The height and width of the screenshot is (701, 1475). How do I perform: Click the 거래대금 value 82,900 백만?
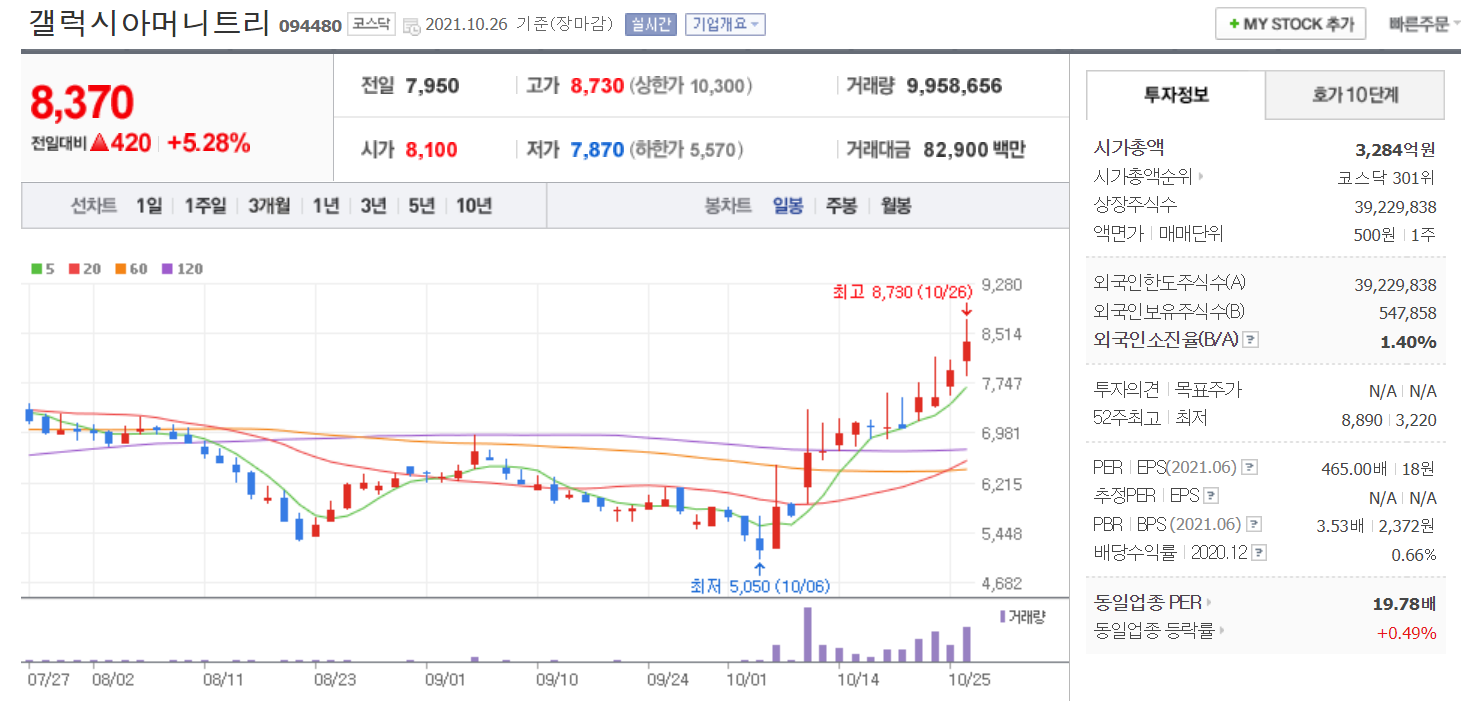click(972, 150)
